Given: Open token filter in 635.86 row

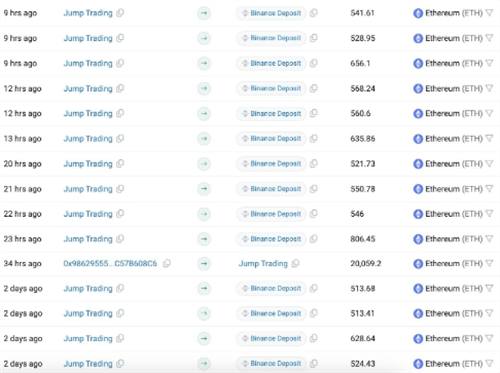Looking at the screenshot, I should click(x=489, y=138).
